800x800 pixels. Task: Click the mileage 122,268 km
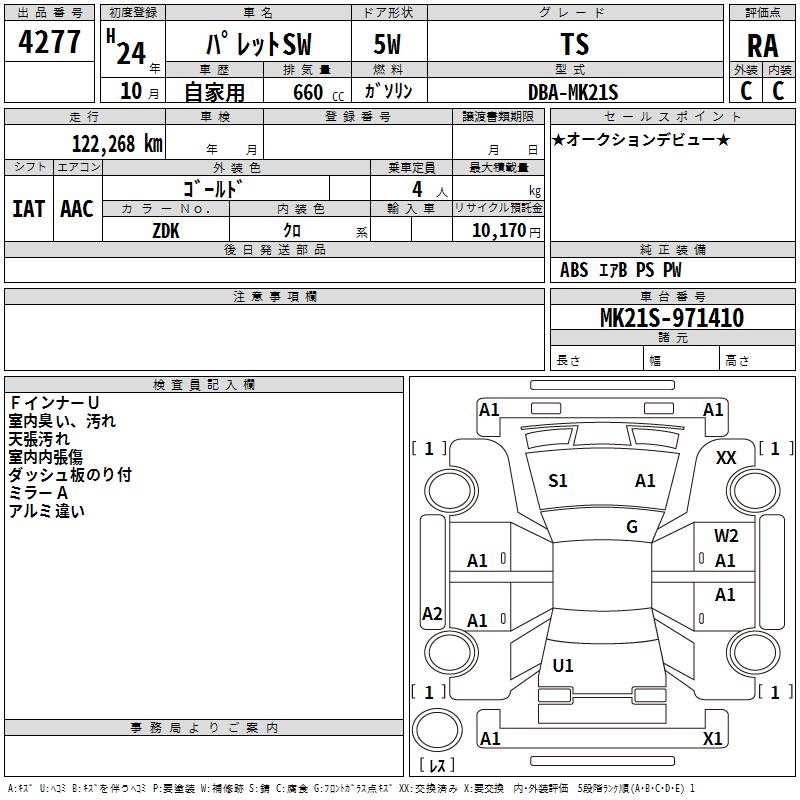(x=117, y=144)
